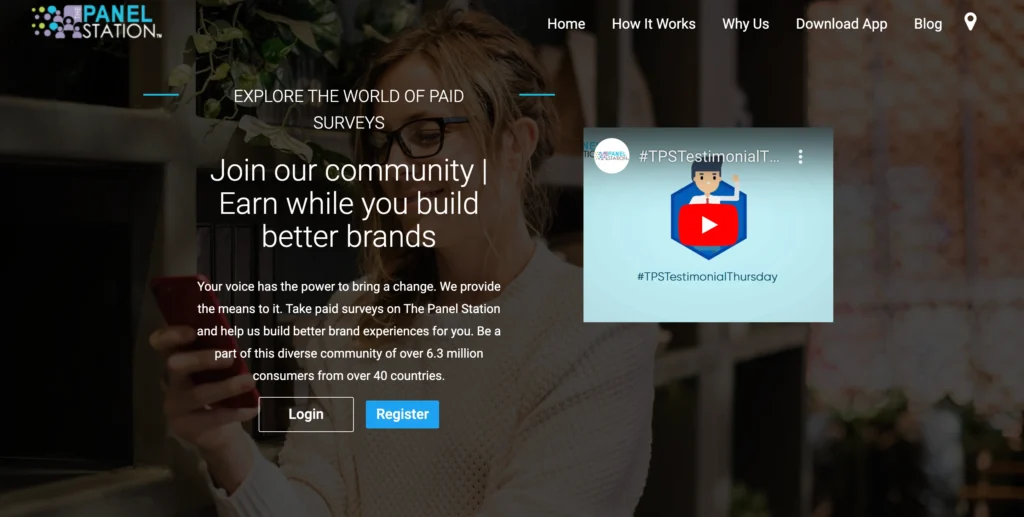Open the Why Us section

coord(746,24)
